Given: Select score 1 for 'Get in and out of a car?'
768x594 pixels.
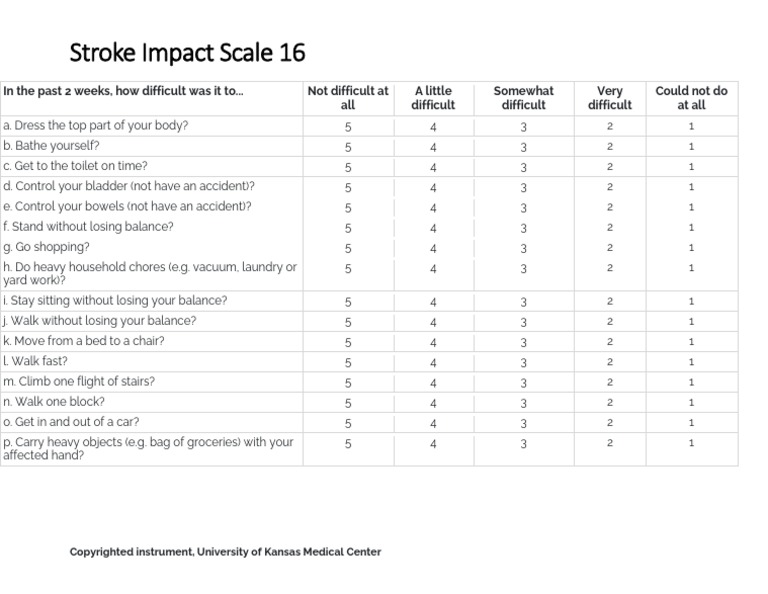Looking at the screenshot, I should coord(691,422).
